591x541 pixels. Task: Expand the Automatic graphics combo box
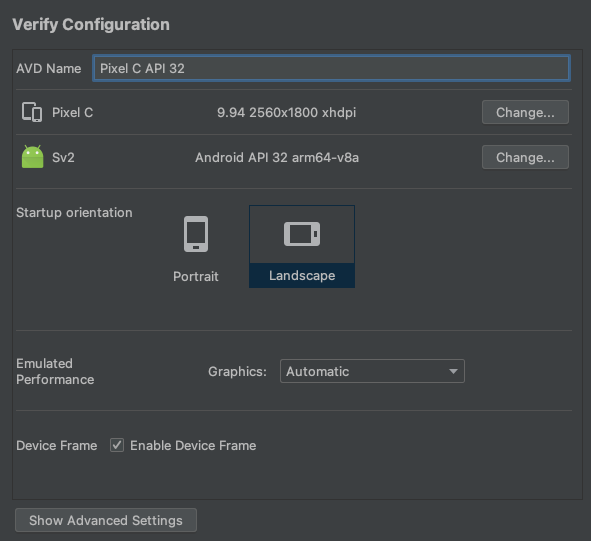(x=372, y=371)
